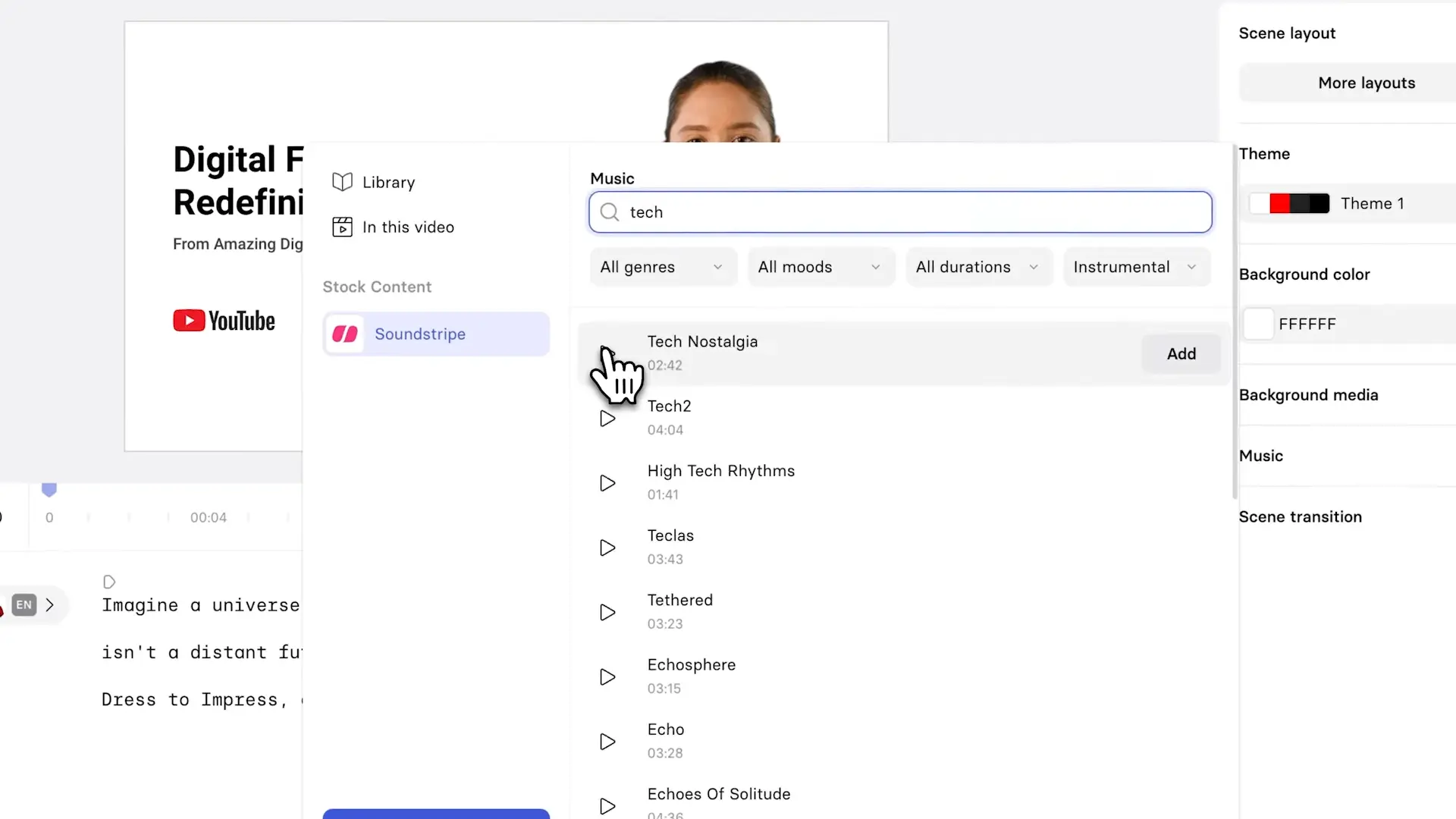Play the Tech2 track preview
The height and width of the screenshot is (819, 1456).
[x=607, y=419]
